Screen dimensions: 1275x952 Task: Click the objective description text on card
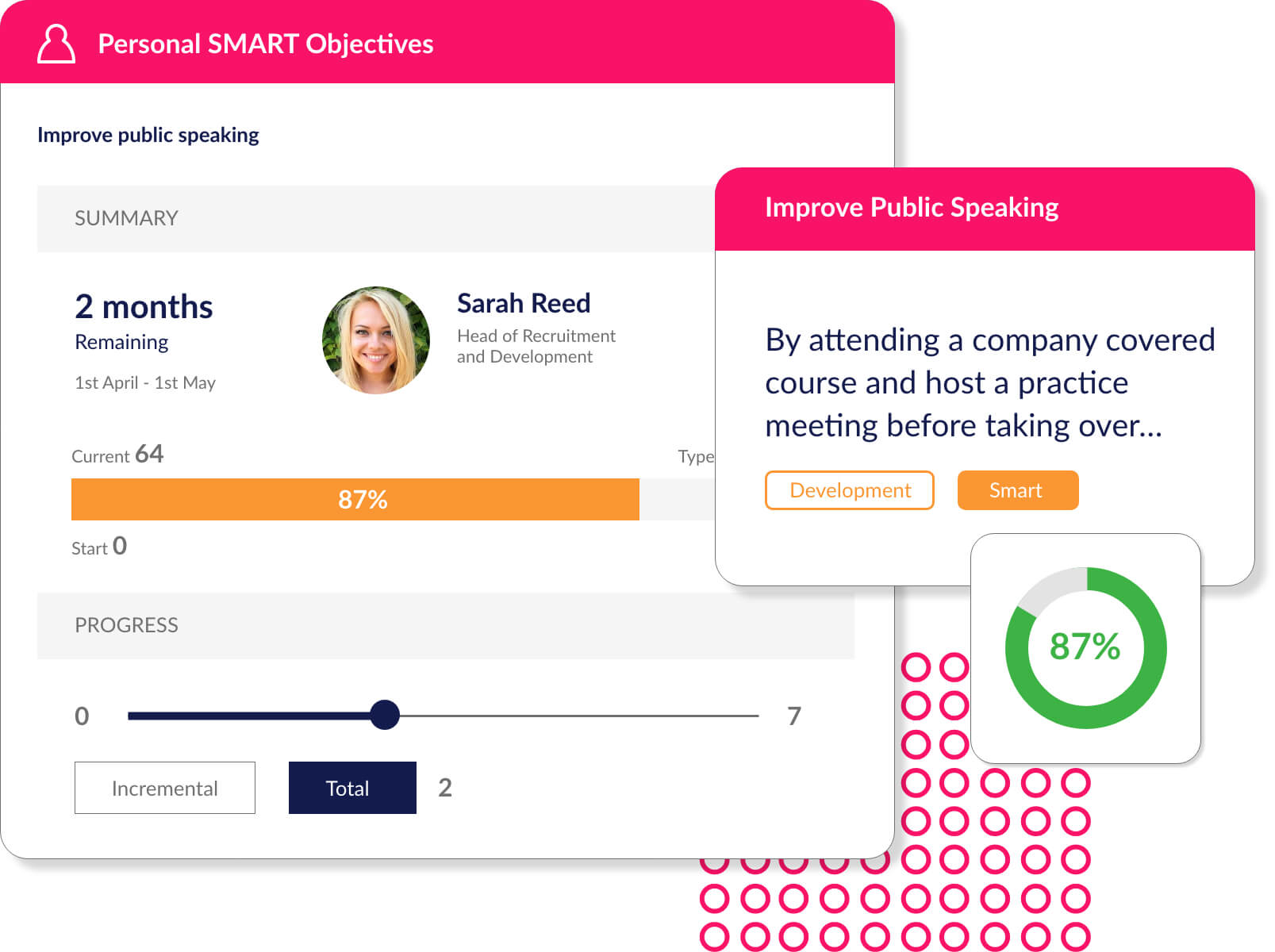click(x=989, y=382)
